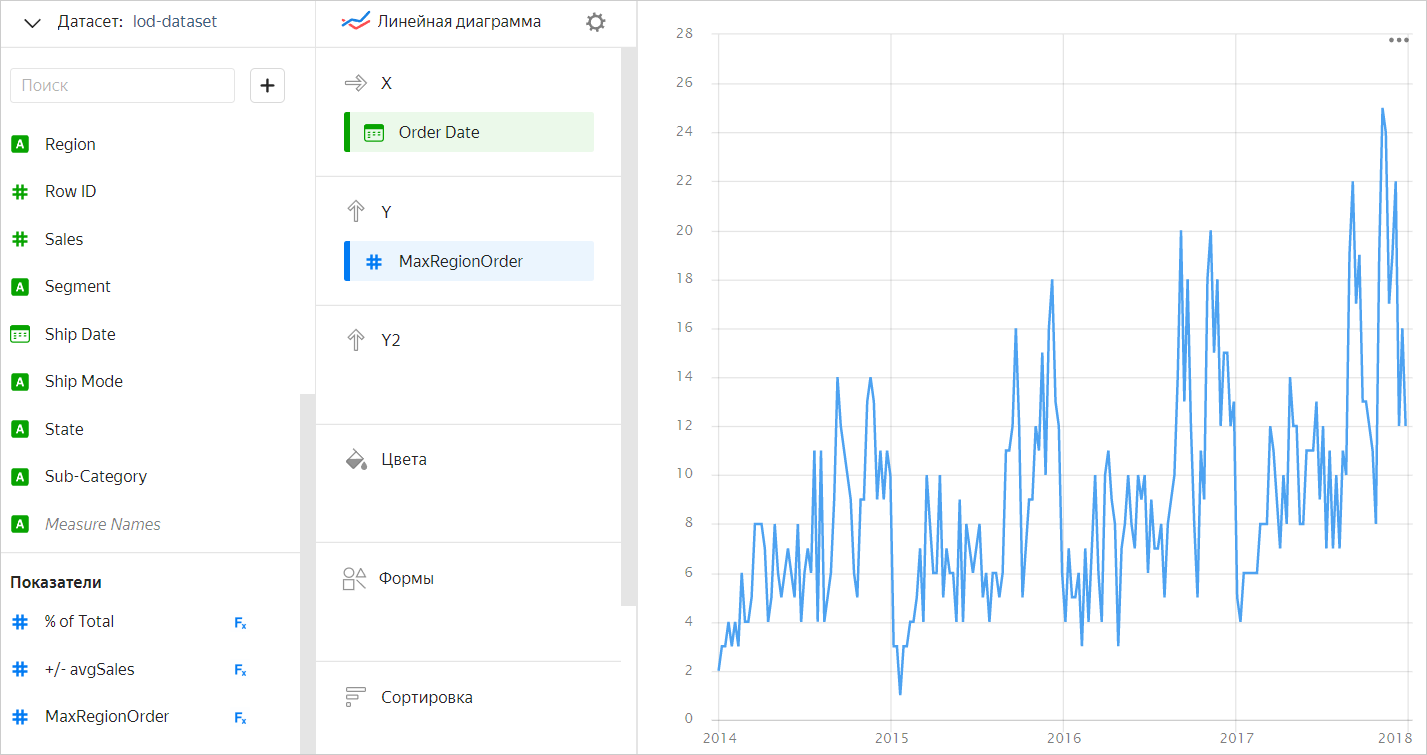This screenshot has height=755, width=1427.
Task: Click the Fx icon next to % of Total
Action: [240, 623]
